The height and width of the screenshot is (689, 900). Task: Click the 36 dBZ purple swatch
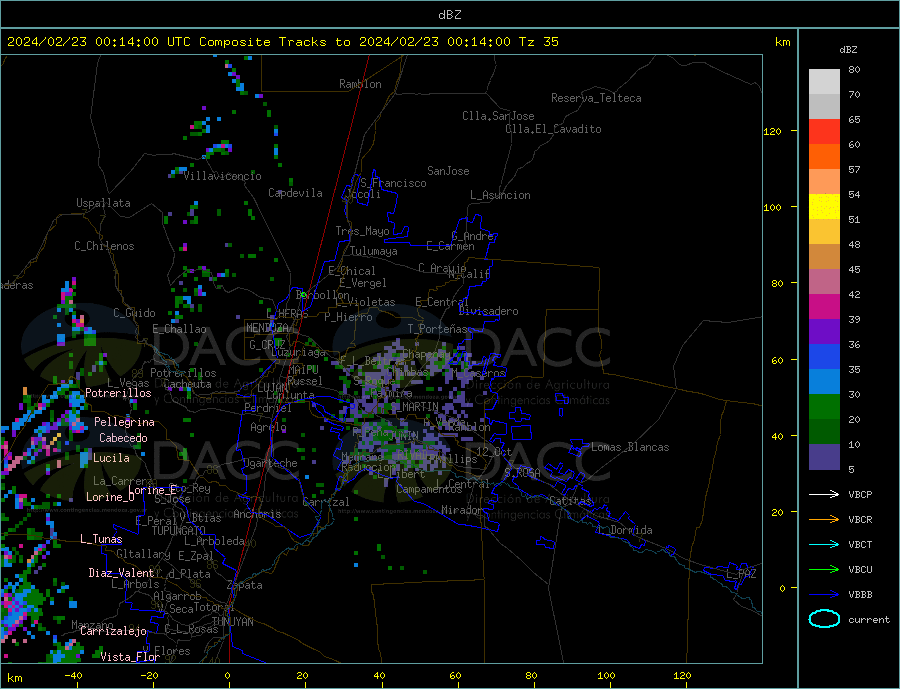(x=824, y=332)
